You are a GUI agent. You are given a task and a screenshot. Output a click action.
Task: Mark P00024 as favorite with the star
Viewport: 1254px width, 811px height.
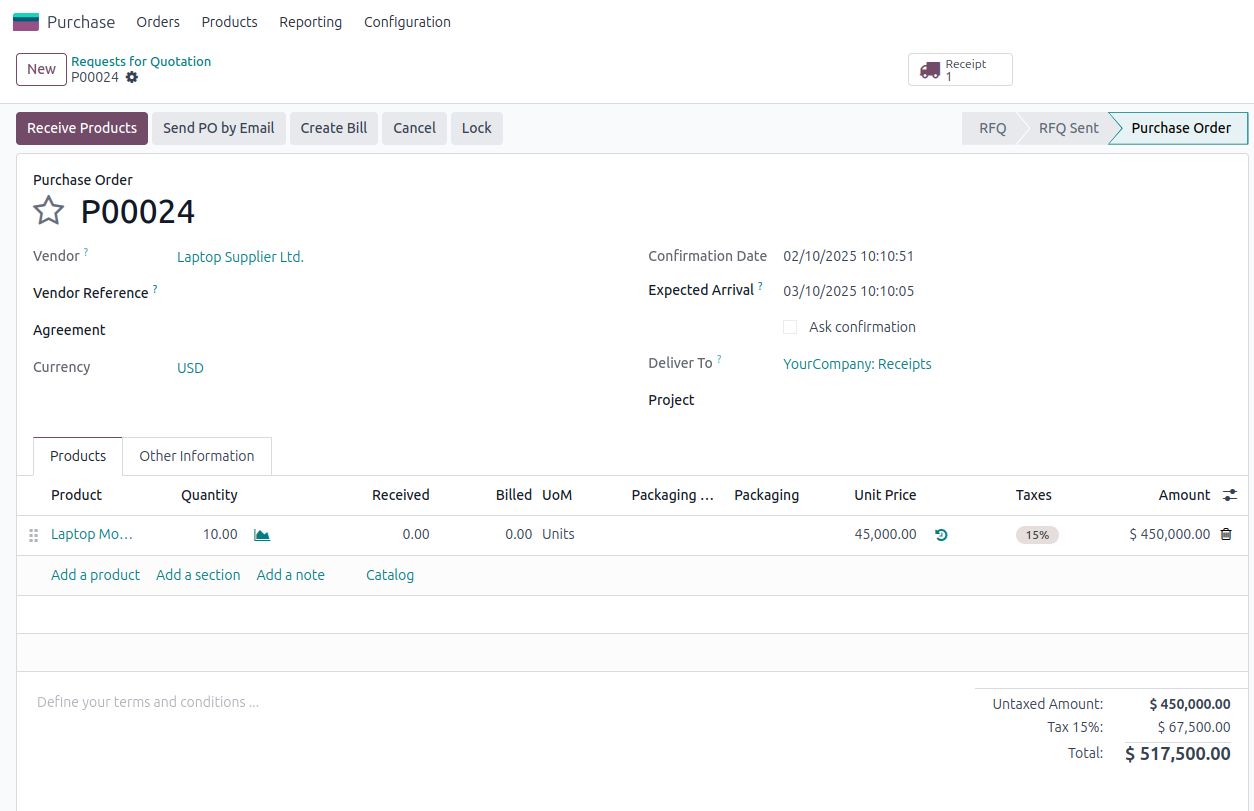48,211
